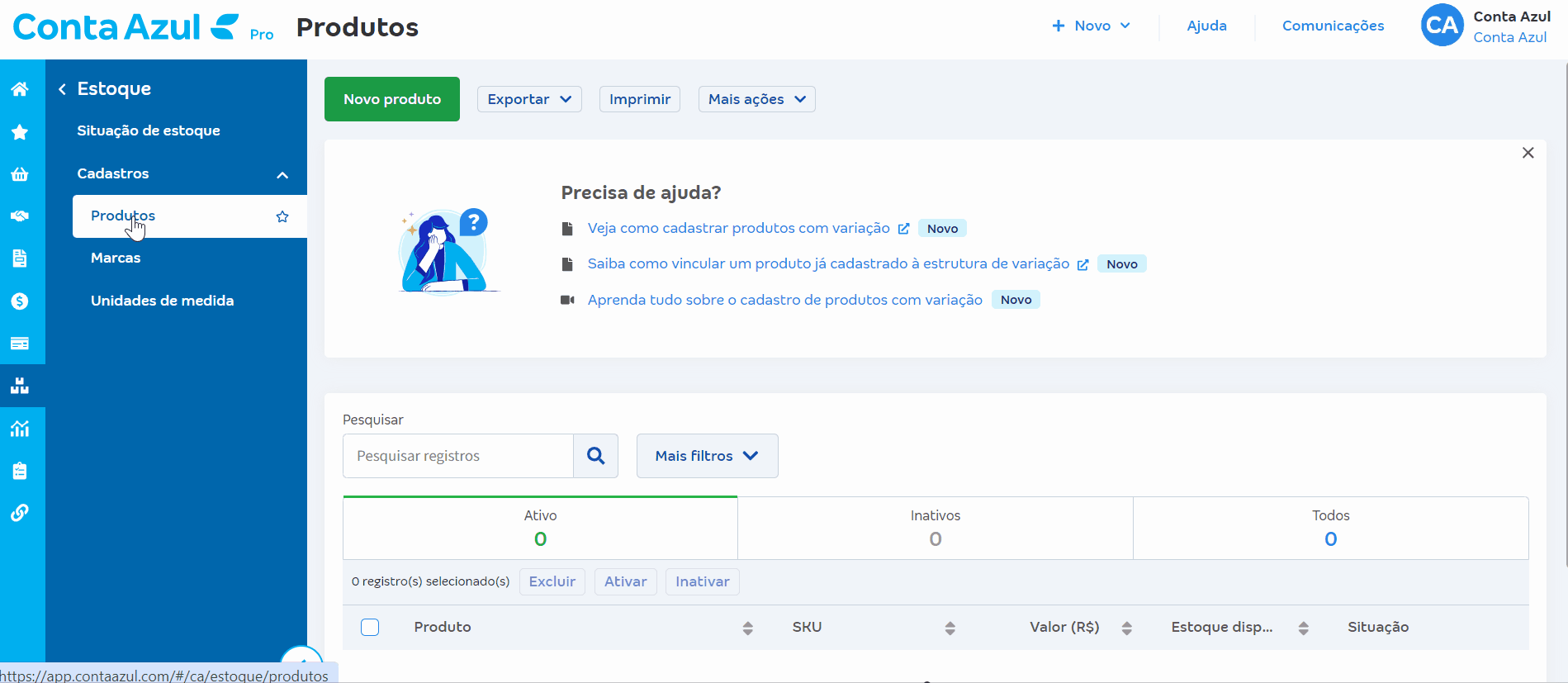Open the invoice document sidebar icon
The height and width of the screenshot is (683, 1568).
pos(20,258)
